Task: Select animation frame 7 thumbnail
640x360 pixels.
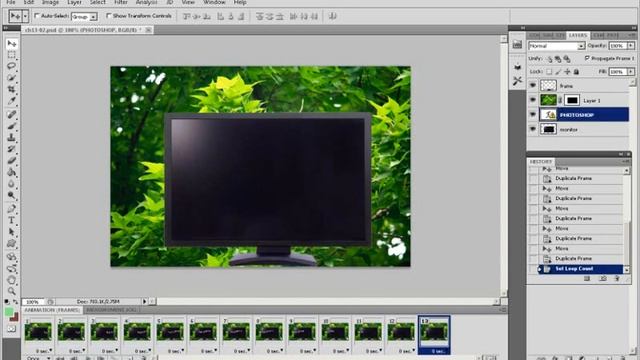Action: click(236, 331)
